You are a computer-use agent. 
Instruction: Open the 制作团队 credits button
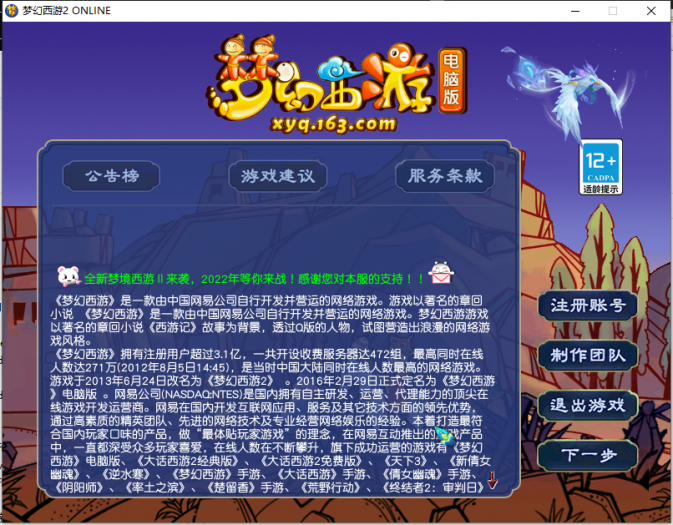pyautogui.click(x=588, y=355)
